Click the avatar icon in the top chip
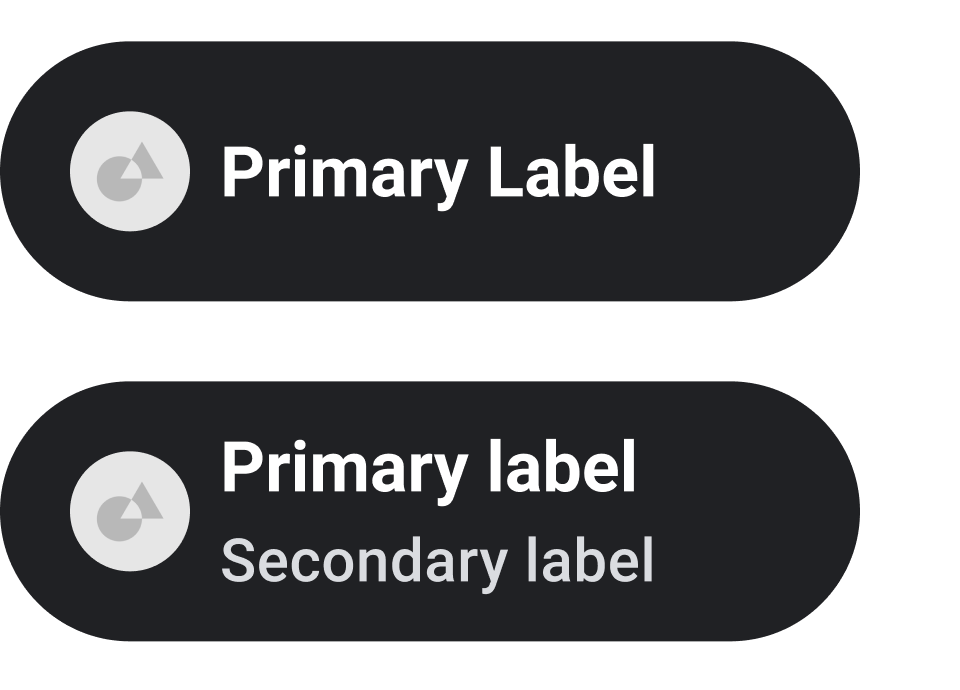 [130, 171]
